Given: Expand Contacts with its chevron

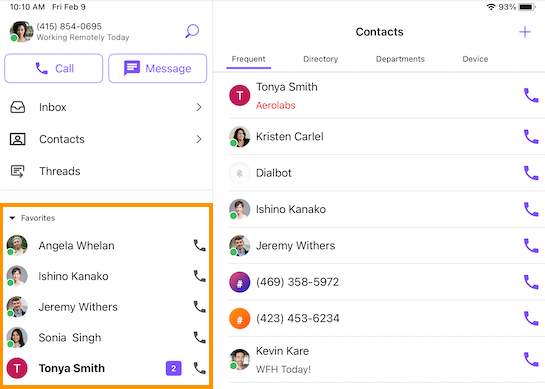Looking at the screenshot, I should 199,139.
